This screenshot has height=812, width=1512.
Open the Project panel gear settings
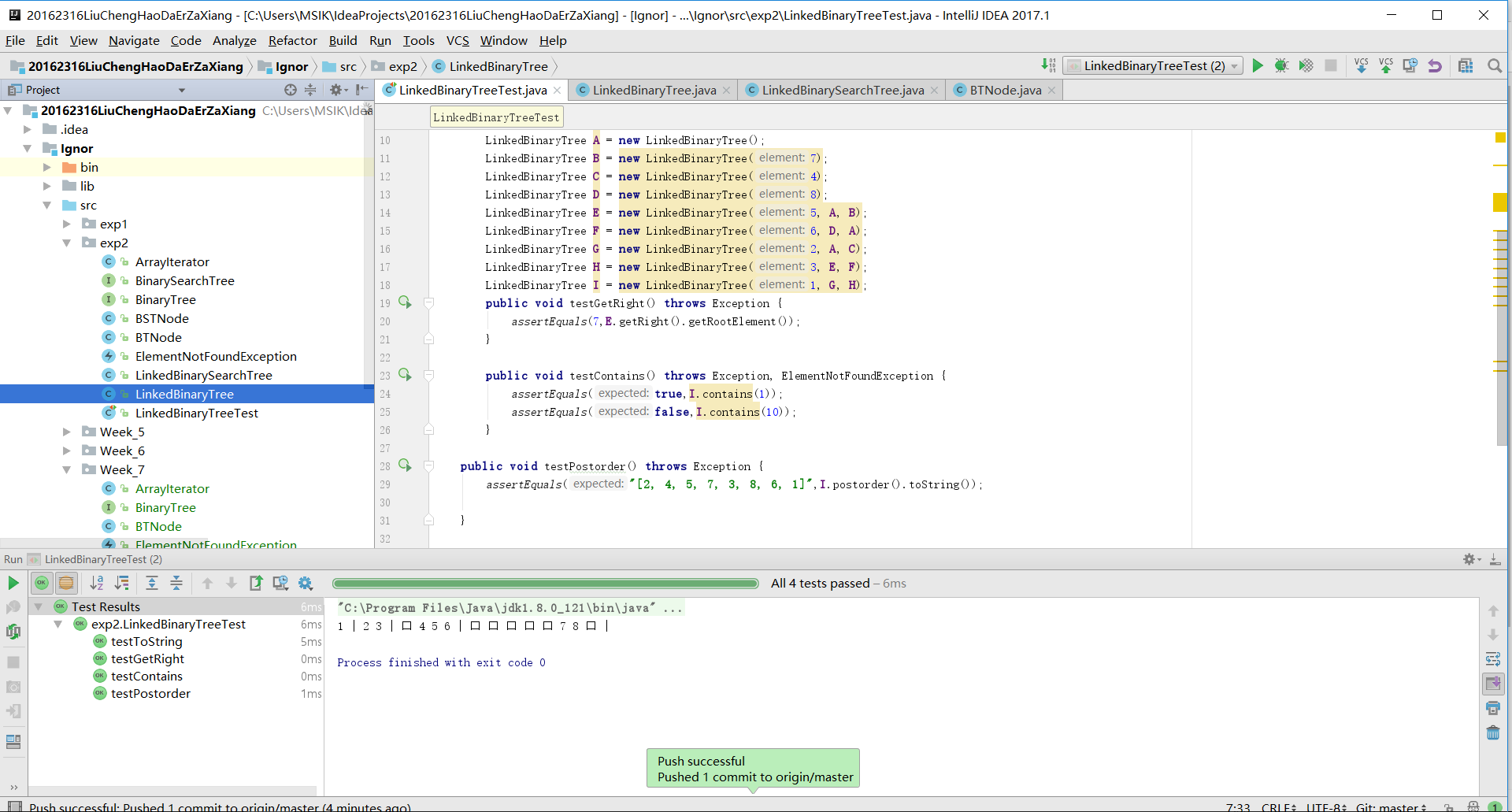338,90
